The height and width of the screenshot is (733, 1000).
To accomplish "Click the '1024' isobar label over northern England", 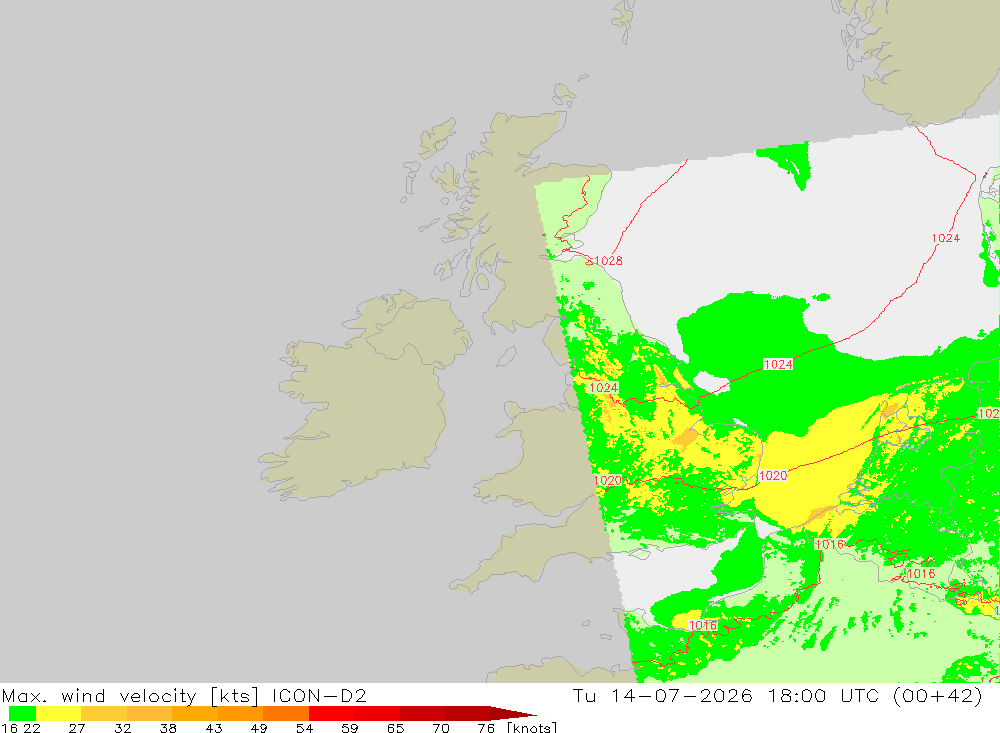I will 603,388.
